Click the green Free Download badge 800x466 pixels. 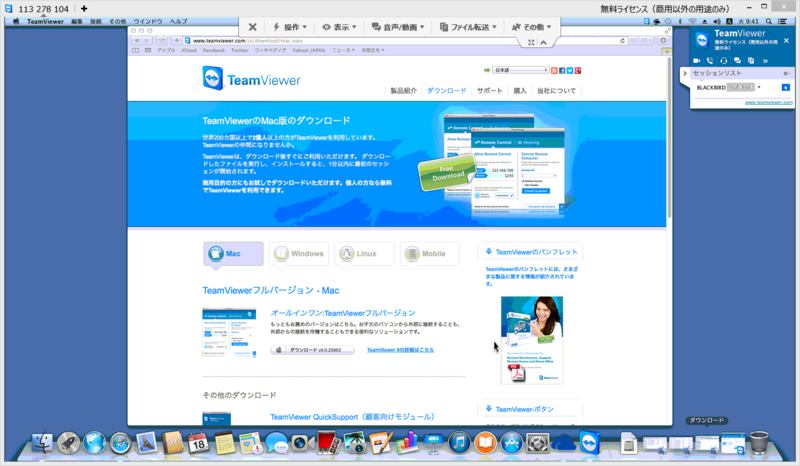click(447, 173)
